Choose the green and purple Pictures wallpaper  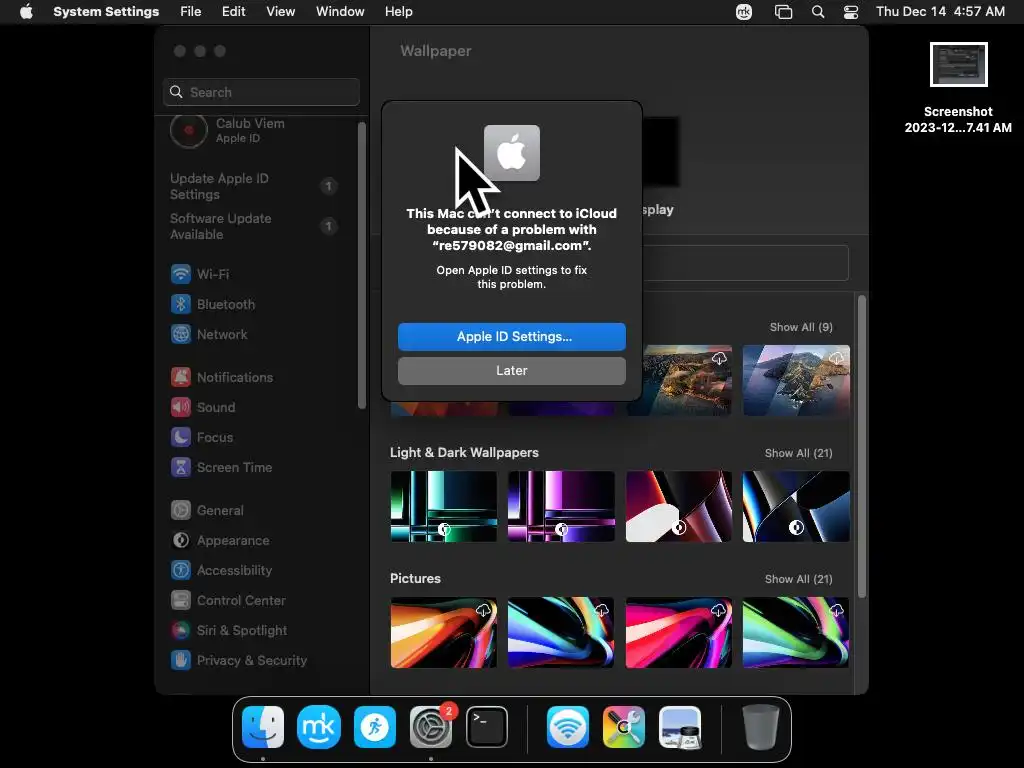tap(796, 632)
